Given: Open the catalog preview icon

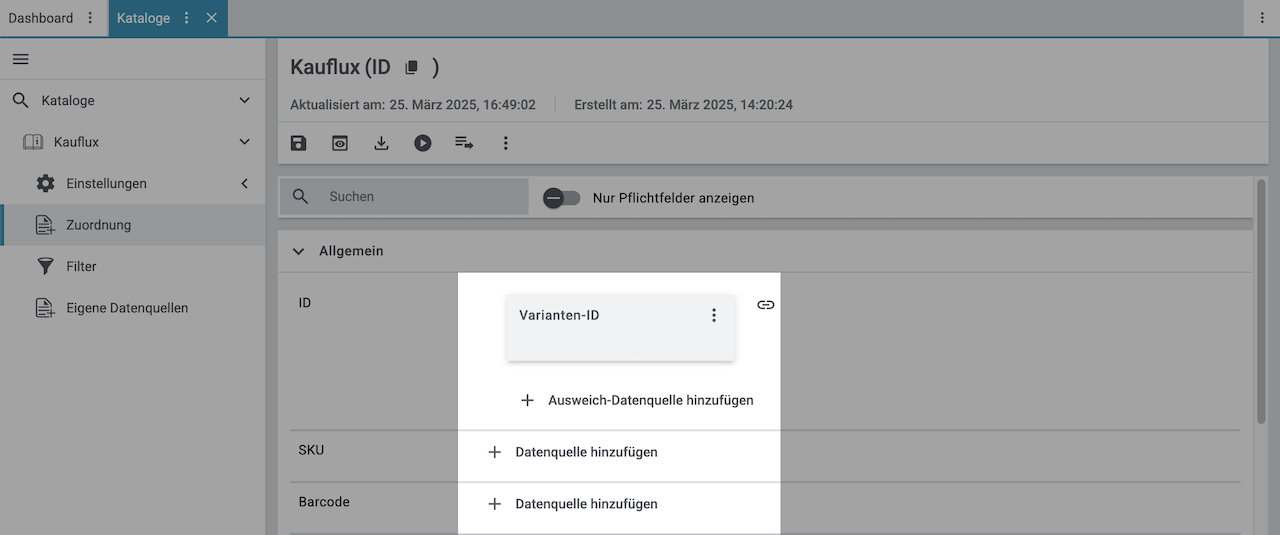Looking at the screenshot, I should click(340, 143).
